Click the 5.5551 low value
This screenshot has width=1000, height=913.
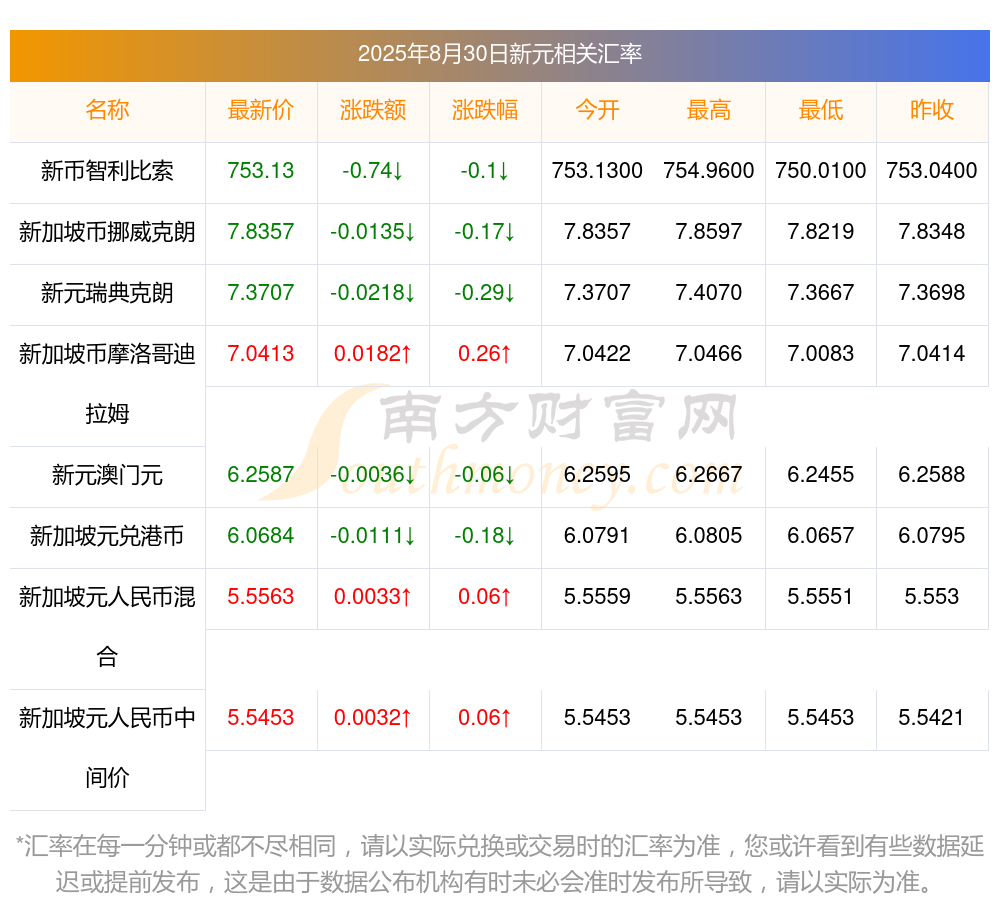coord(821,597)
